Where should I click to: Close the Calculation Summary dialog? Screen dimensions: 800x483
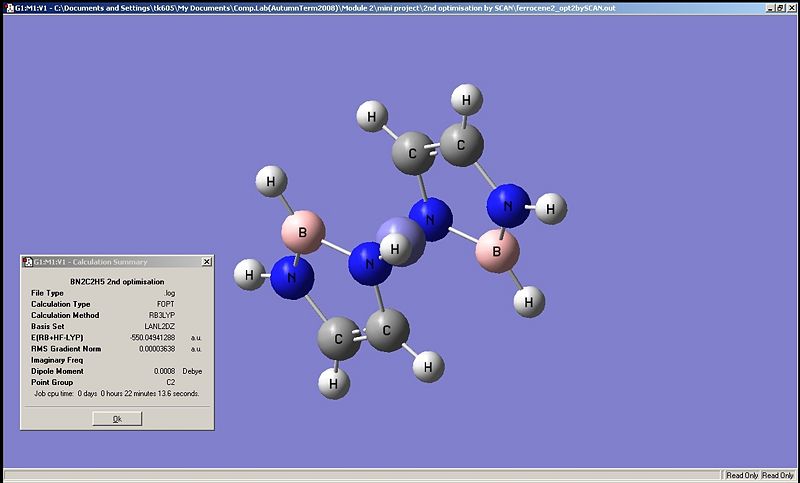207,262
